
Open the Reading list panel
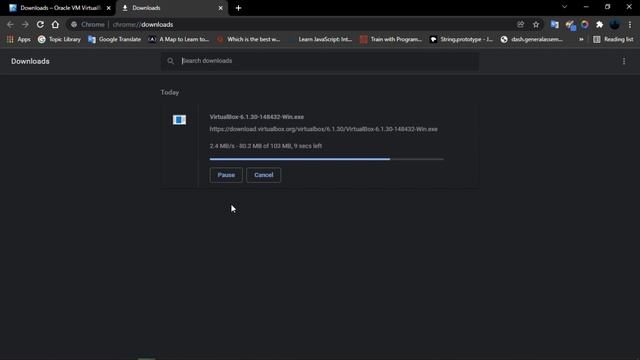pyautogui.click(x=613, y=39)
